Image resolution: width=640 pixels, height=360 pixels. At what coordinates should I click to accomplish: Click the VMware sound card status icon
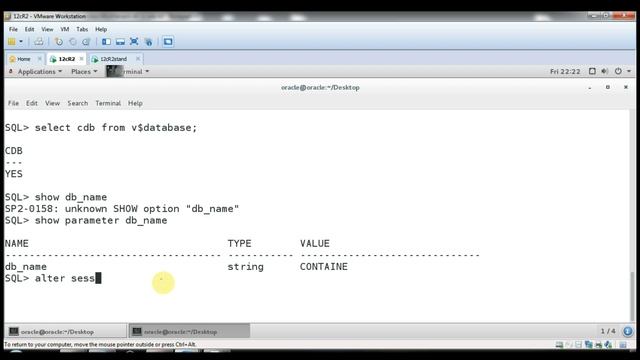[x=608, y=345]
